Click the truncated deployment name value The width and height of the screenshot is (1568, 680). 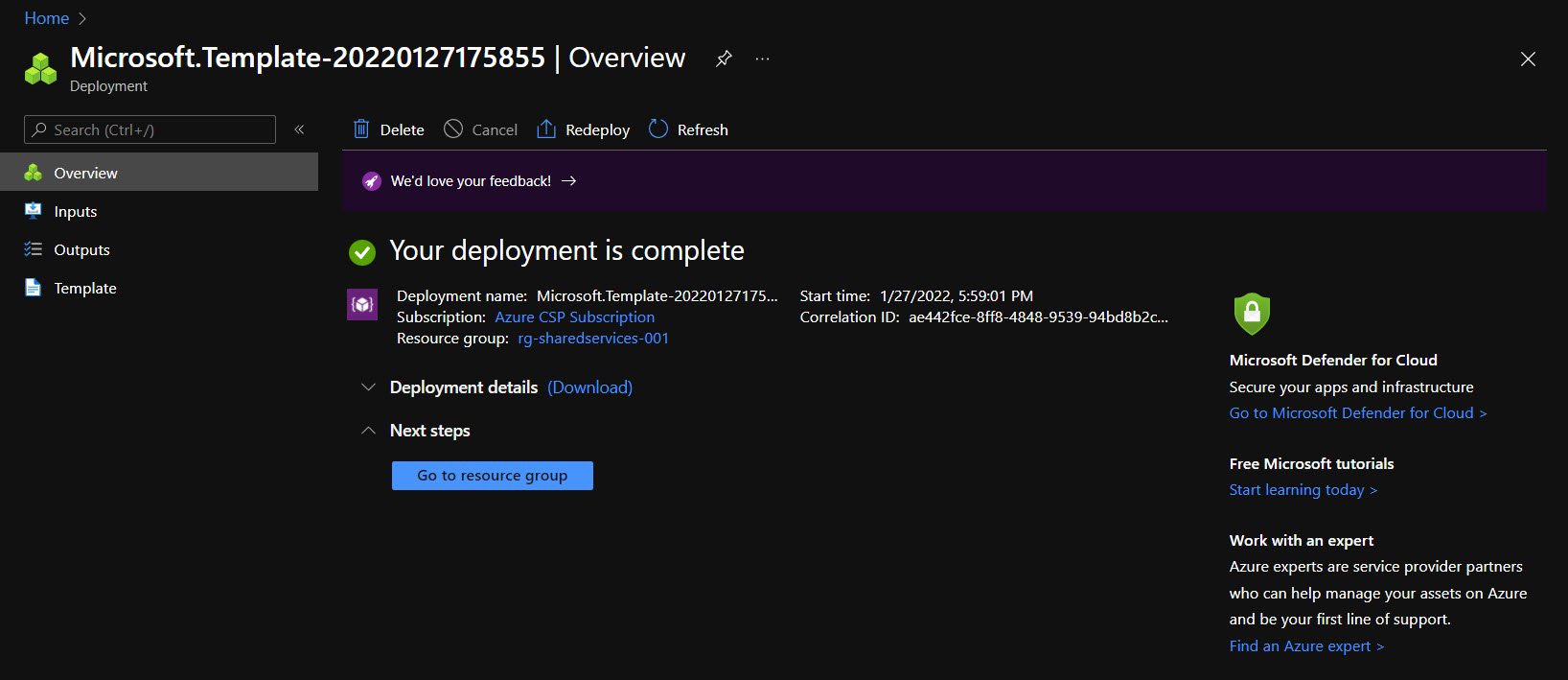[x=657, y=296]
